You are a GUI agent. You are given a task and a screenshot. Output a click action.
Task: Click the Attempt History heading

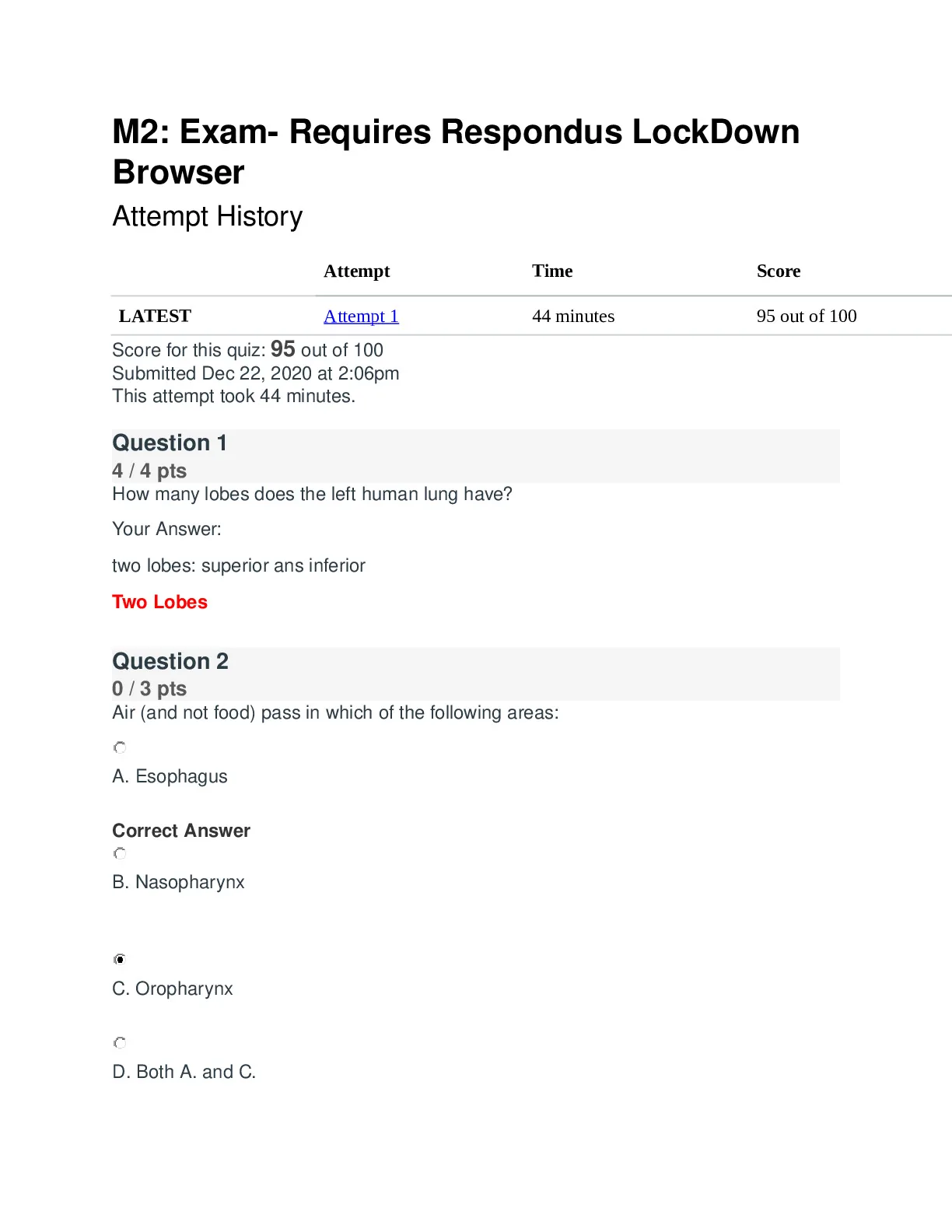point(208,216)
